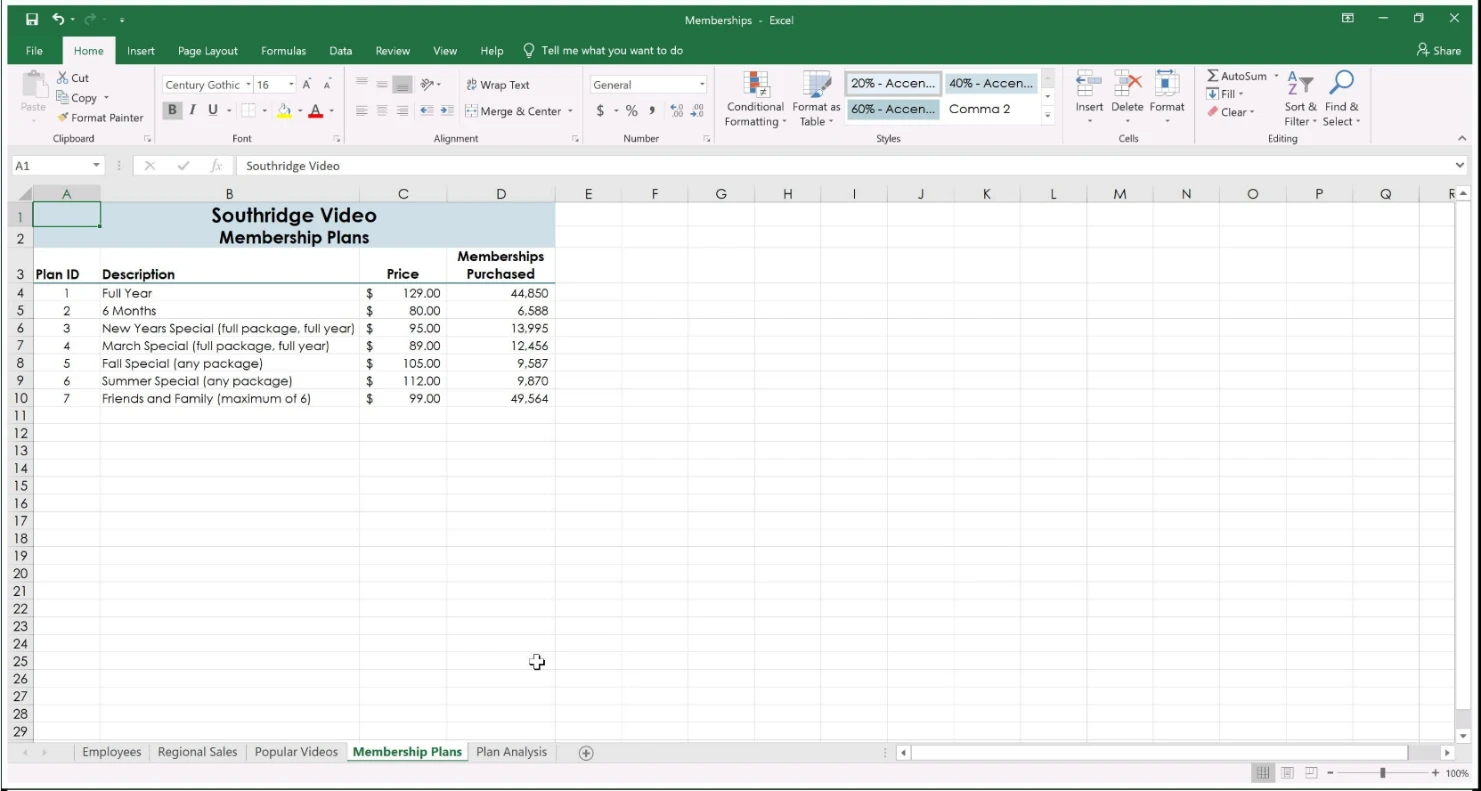Click the zoom slider in status bar

point(1383,773)
